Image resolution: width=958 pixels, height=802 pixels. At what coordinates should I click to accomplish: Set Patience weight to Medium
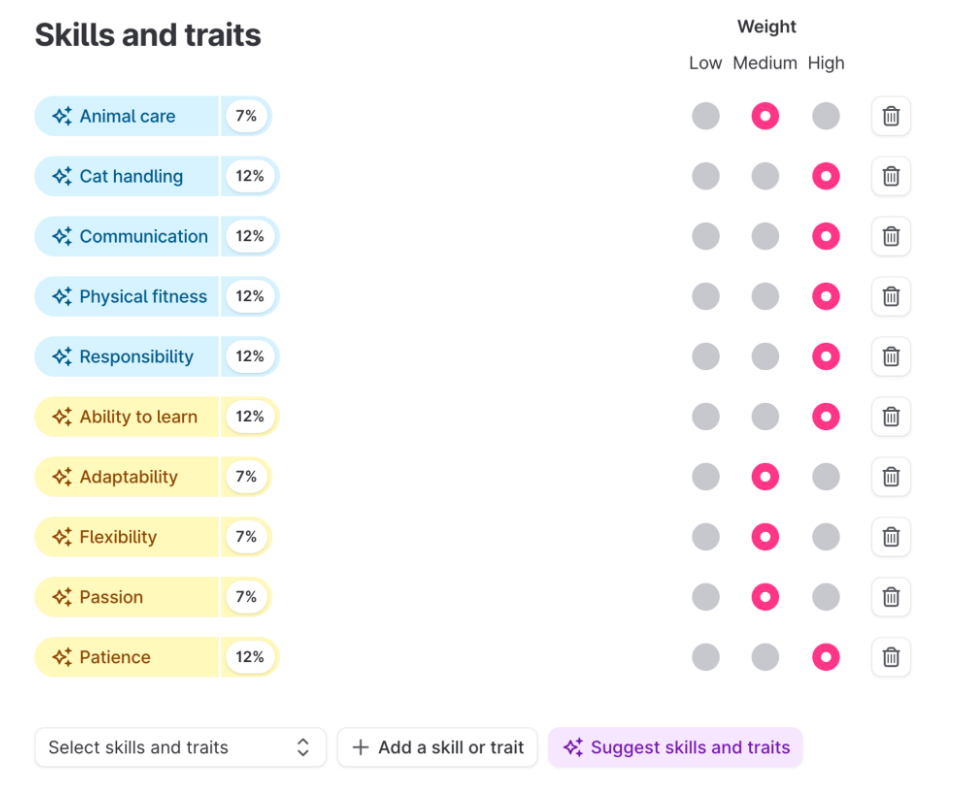coord(765,657)
